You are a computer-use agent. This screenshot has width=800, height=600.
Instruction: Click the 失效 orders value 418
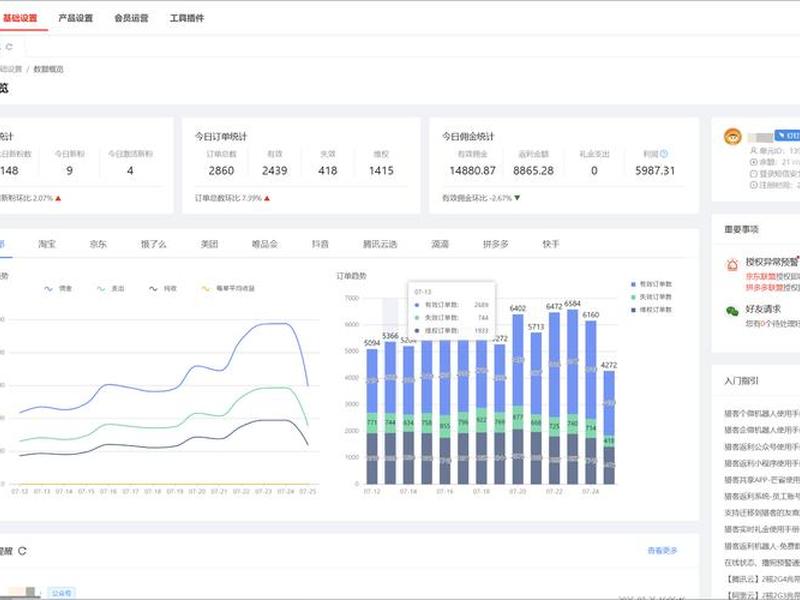point(328,170)
